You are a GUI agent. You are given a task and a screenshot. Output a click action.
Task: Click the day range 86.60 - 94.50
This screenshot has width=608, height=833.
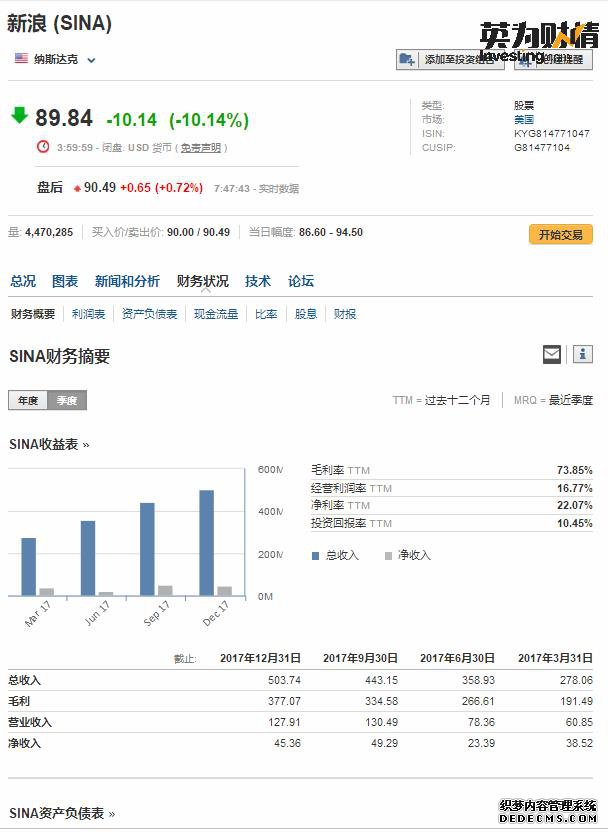331,232
